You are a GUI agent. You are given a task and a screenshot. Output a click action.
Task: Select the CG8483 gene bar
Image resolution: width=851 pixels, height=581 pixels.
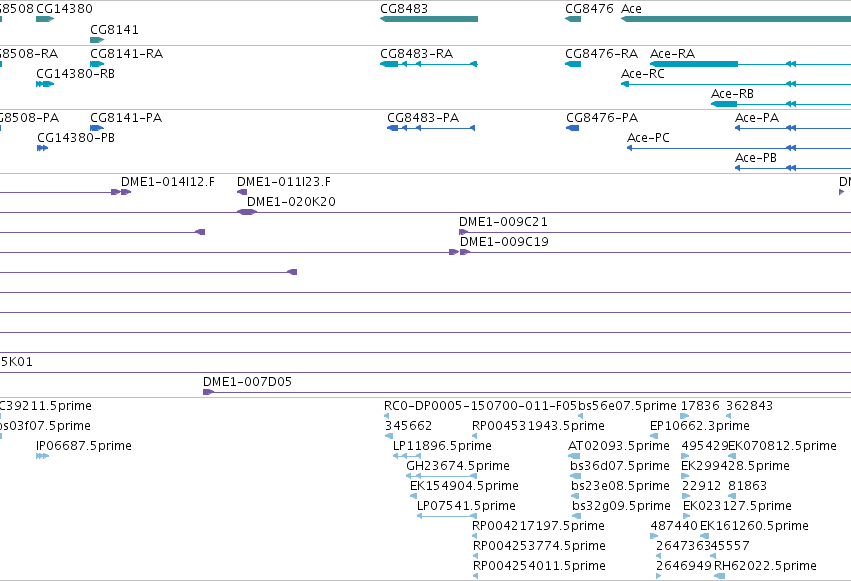pos(429,19)
